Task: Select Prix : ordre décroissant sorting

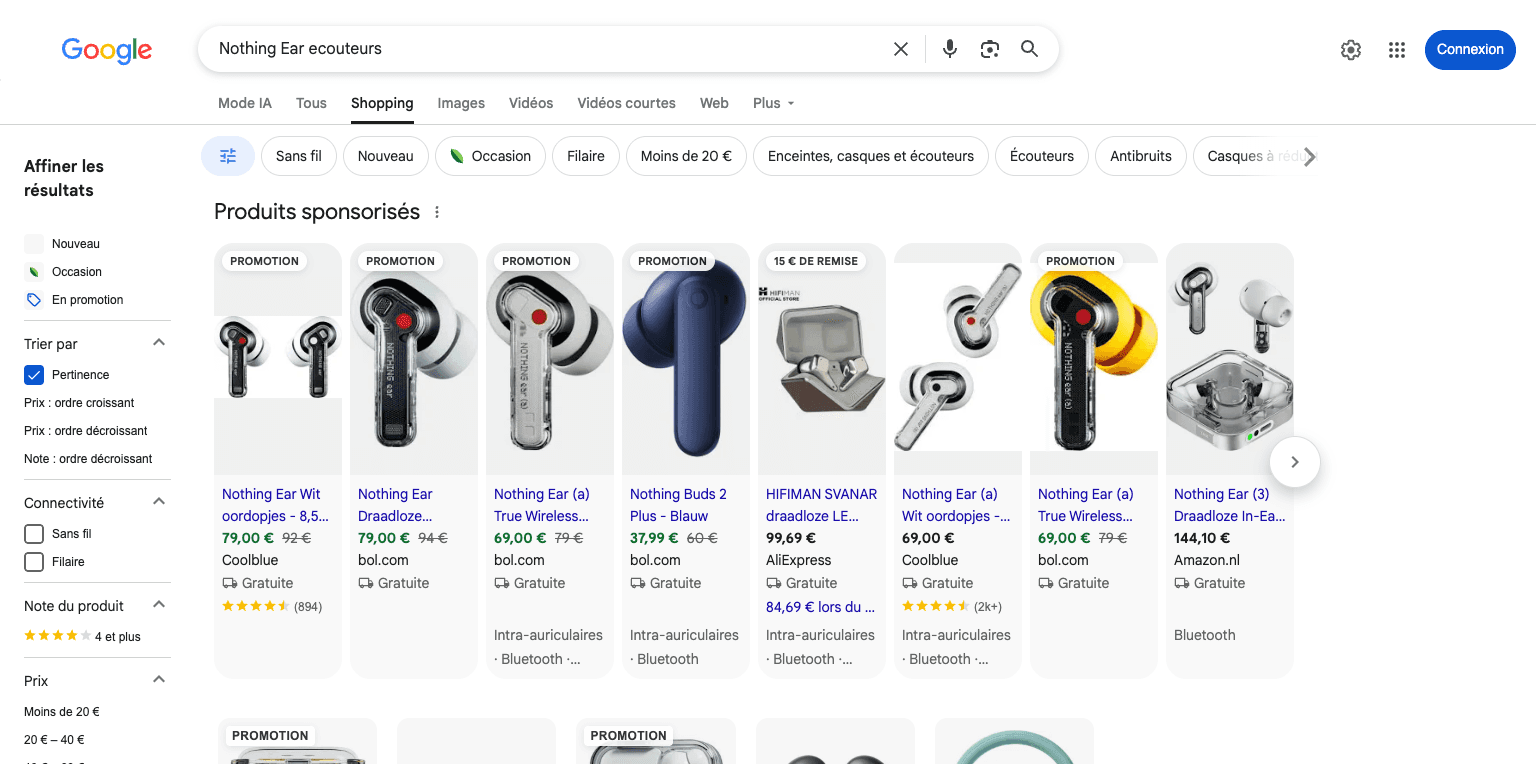Action: (x=86, y=431)
